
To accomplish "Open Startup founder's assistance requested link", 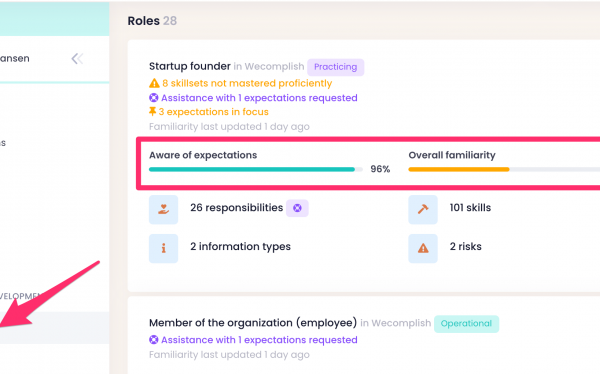I will [259, 98].
